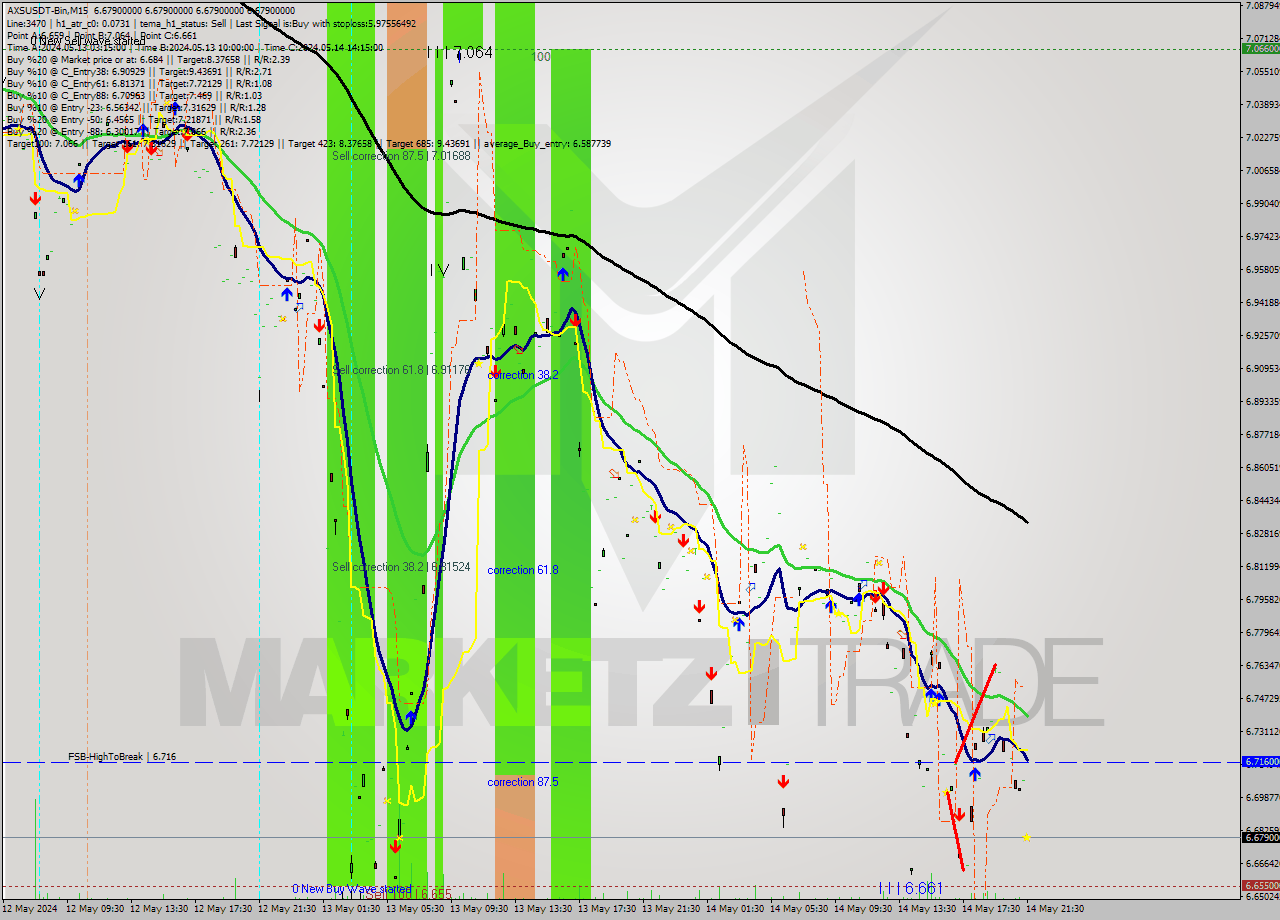Select the green 7.06600 price tag
This screenshot has height=920, width=1280.
coord(1259,48)
